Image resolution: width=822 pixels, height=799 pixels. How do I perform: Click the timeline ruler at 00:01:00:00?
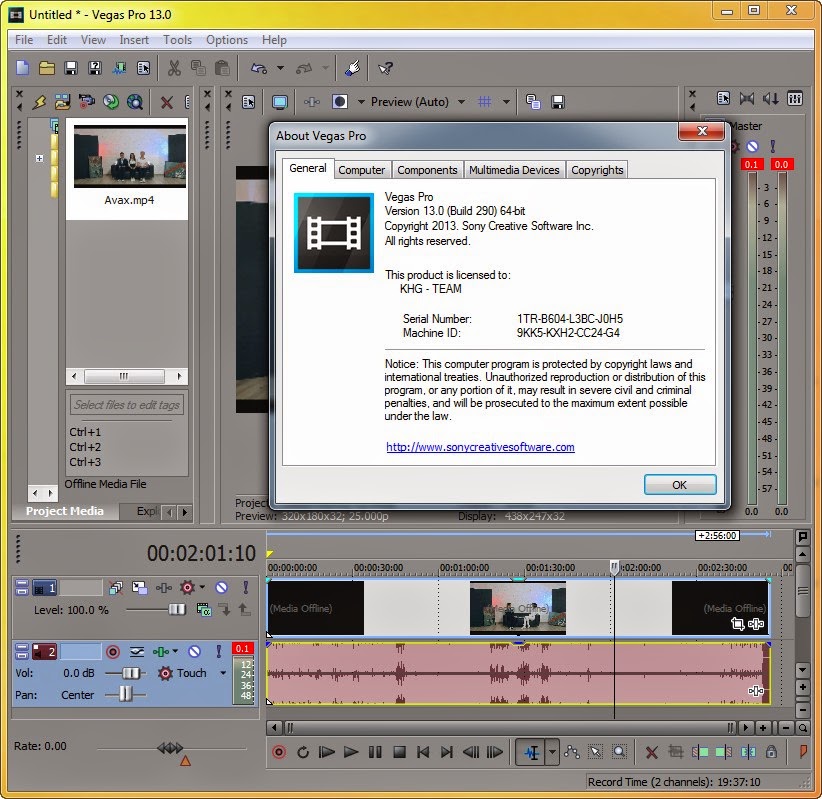[464, 568]
